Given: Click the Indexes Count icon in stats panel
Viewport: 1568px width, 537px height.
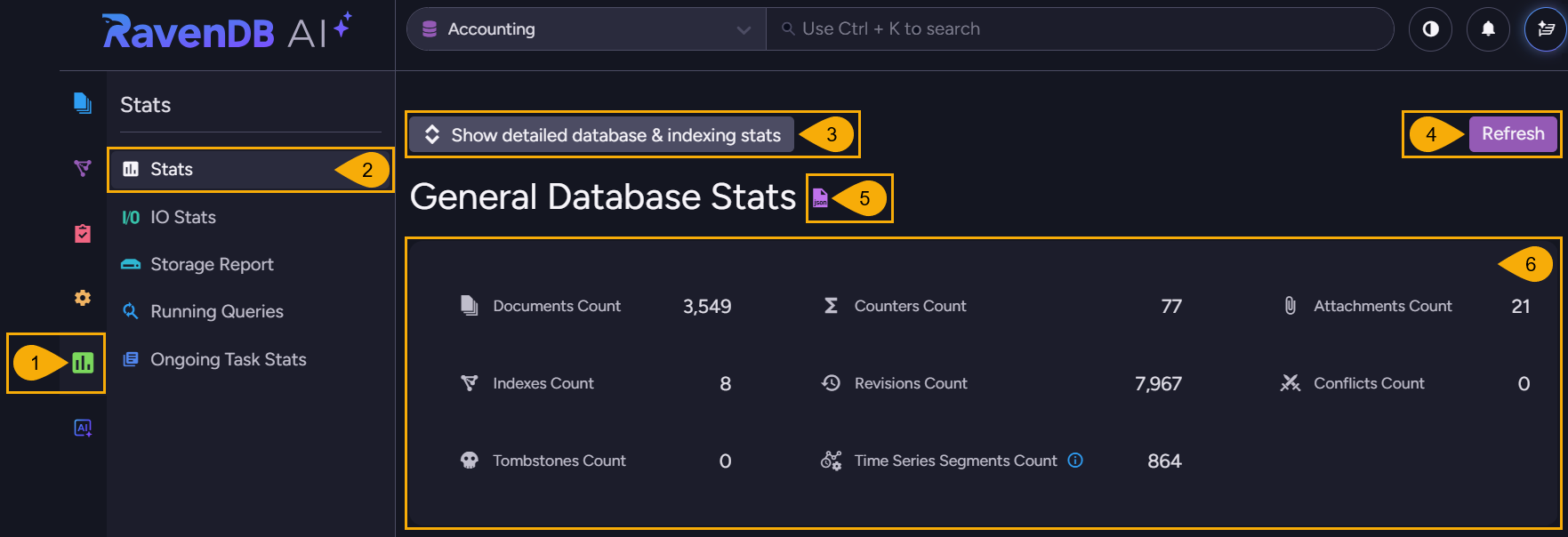Looking at the screenshot, I should tap(470, 383).
